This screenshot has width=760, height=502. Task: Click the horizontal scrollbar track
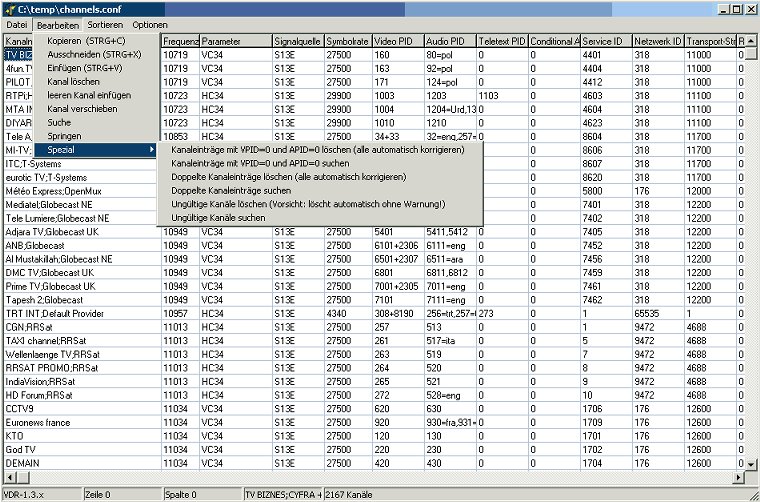pos(400,478)
